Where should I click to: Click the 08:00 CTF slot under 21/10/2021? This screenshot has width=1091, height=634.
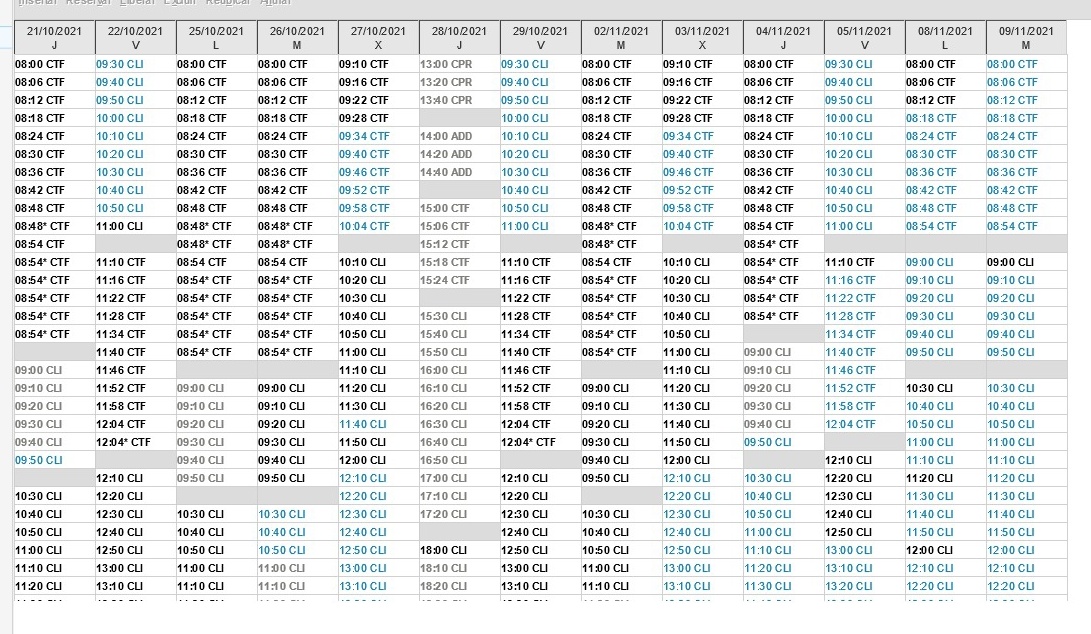pos(54,64)
